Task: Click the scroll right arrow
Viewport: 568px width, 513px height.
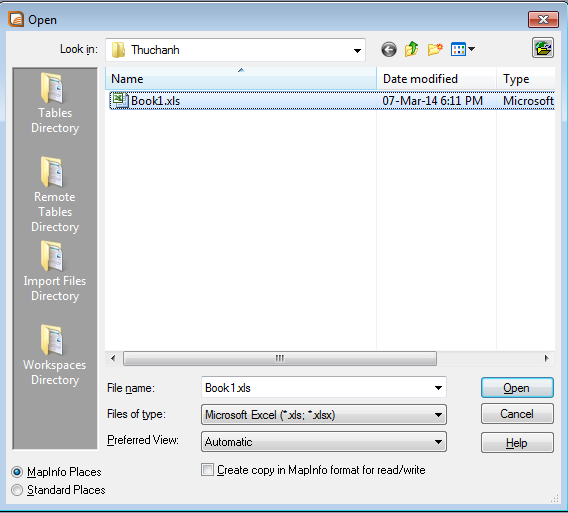Action: pos(546,358)
